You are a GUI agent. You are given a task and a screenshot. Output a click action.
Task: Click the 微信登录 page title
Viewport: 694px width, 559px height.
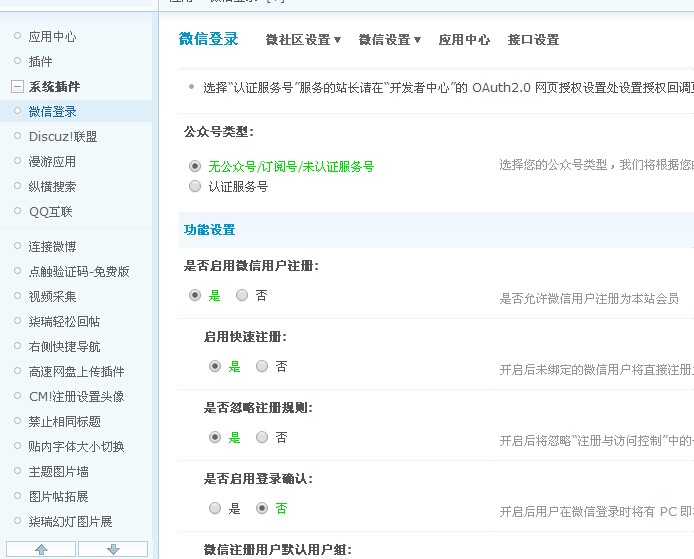click(208, 39)
